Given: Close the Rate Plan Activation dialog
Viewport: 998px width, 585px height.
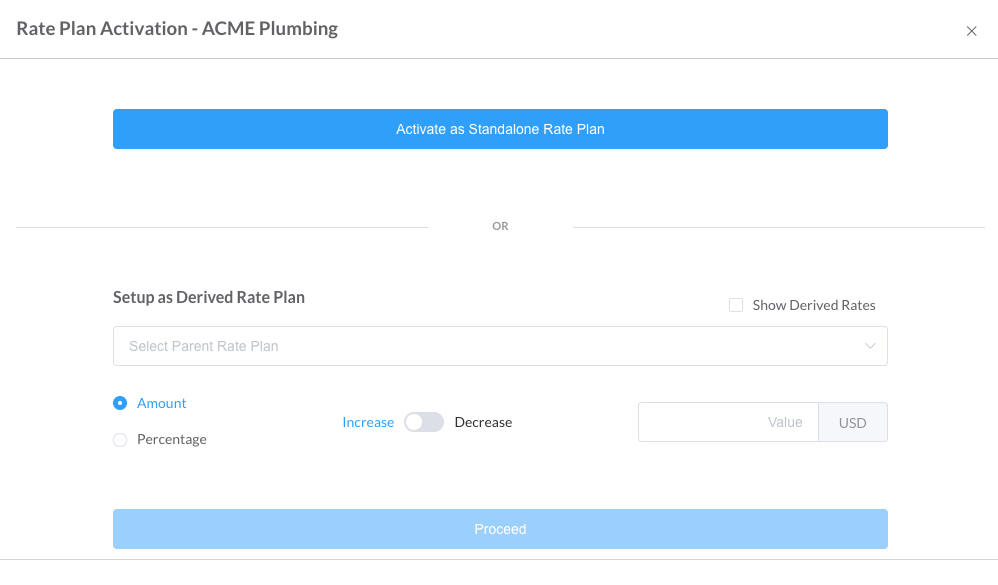Looking at the screenshot, I should (971, 30).
